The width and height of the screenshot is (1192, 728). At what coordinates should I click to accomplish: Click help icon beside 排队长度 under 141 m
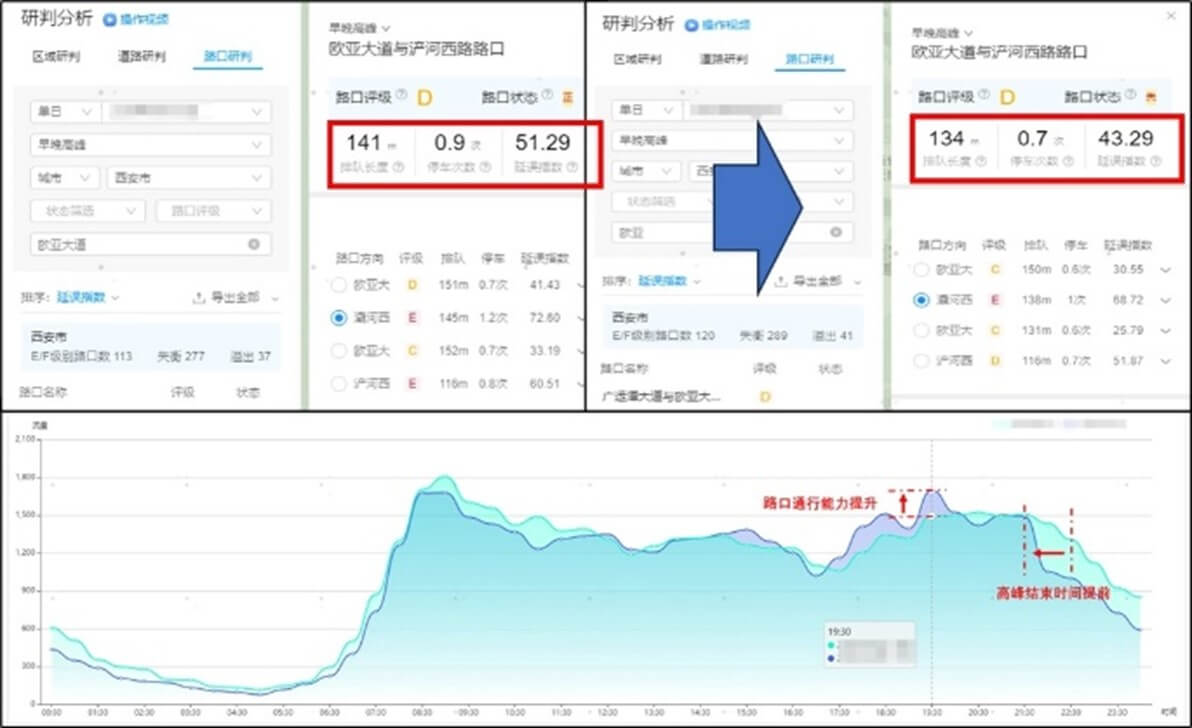(398, 166)
